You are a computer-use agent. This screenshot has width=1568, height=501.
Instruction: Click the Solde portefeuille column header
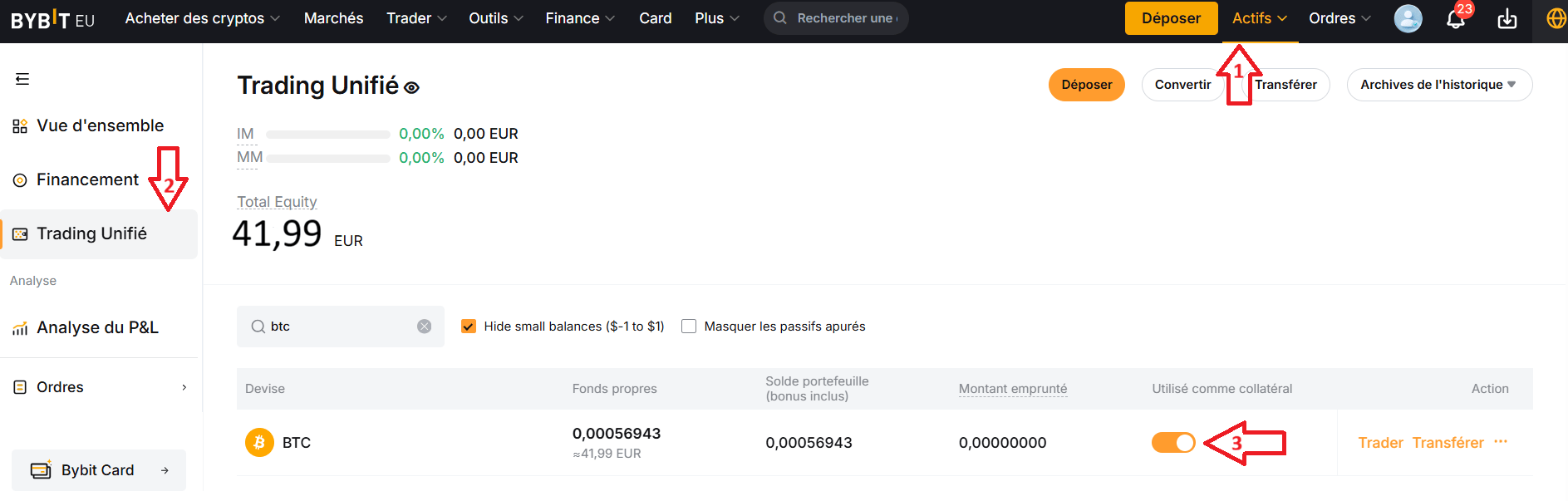tap(817, 389)
